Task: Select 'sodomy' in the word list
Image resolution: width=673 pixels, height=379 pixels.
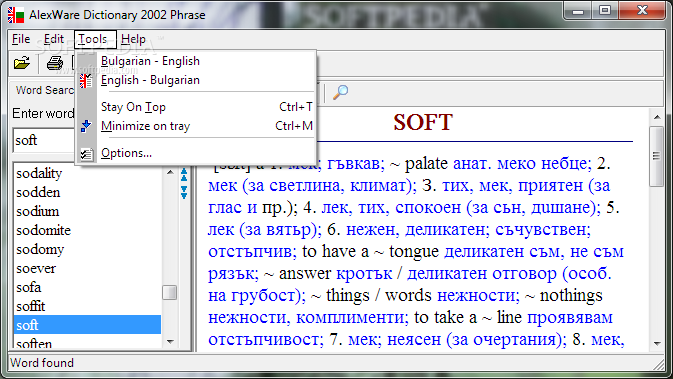Action: tap(88, 249)
